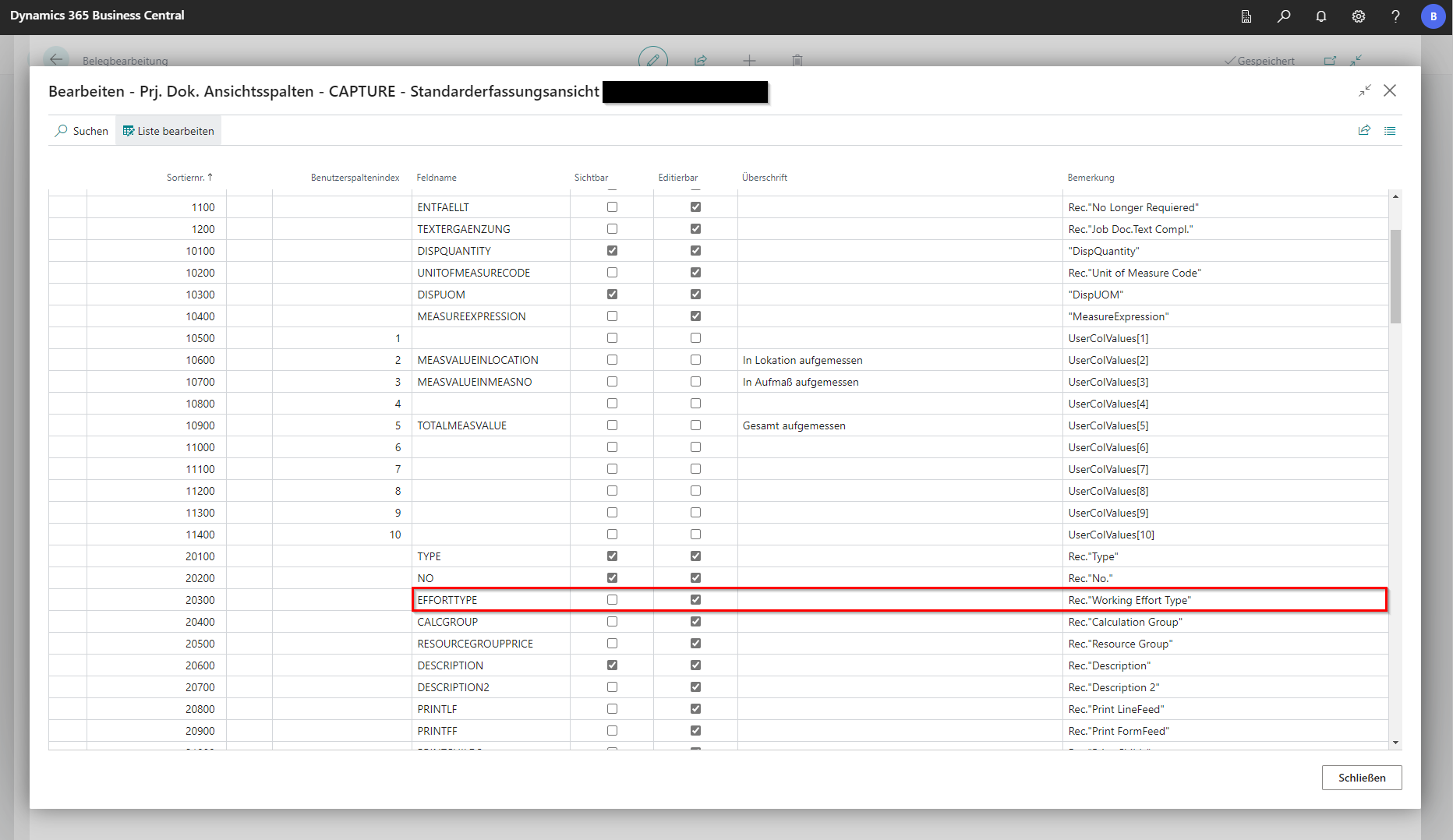The height and width of the screenshot is (840, 1453).
Task: Click the help question mark icon
Action: pos(1395,16)
